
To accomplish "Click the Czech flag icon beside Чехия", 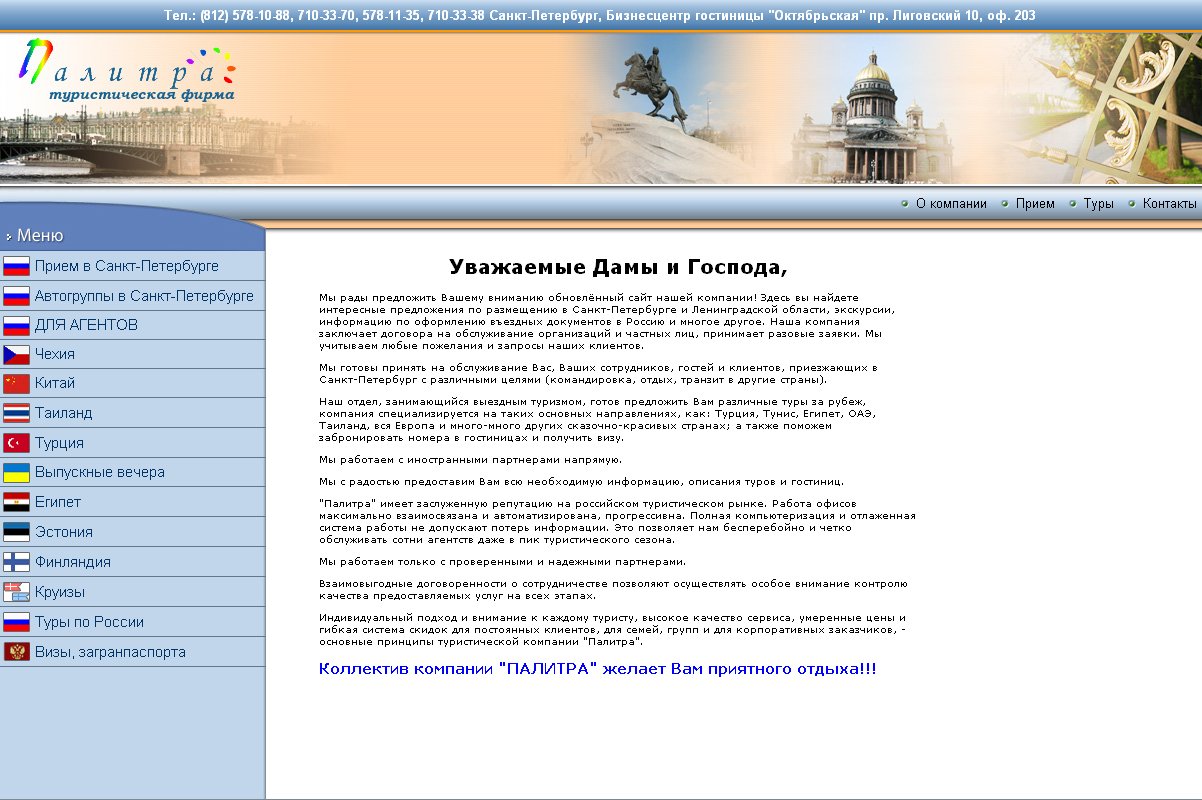I will tap(14, 353).
